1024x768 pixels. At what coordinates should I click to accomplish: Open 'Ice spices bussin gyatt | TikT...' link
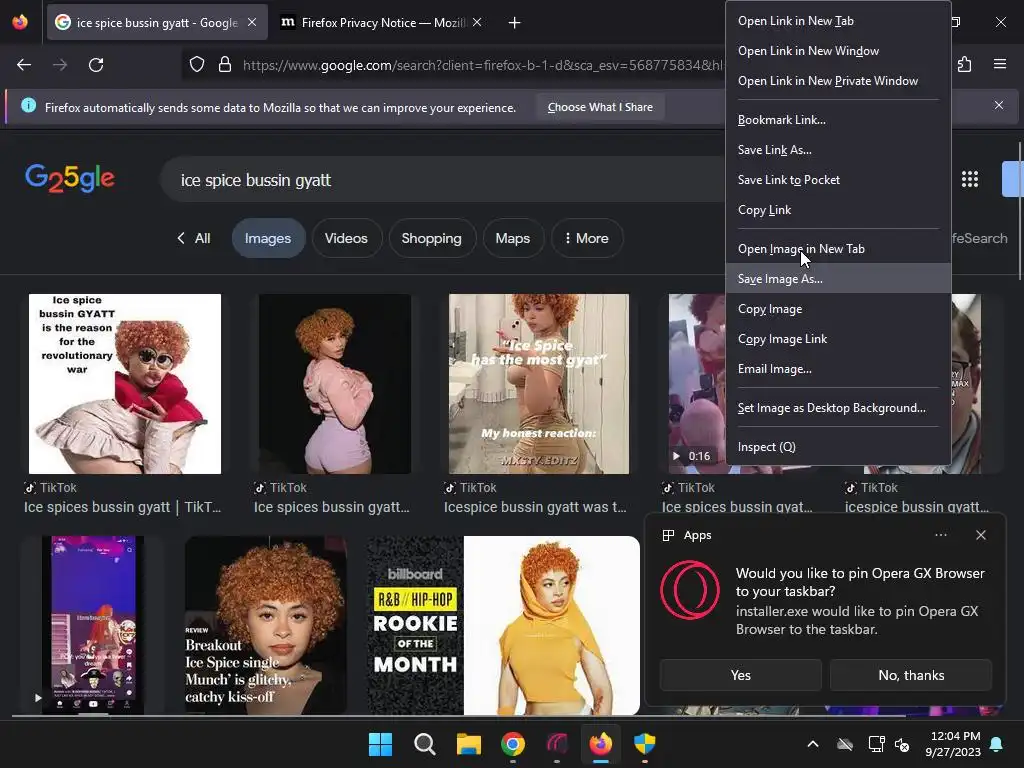point(122,507)
